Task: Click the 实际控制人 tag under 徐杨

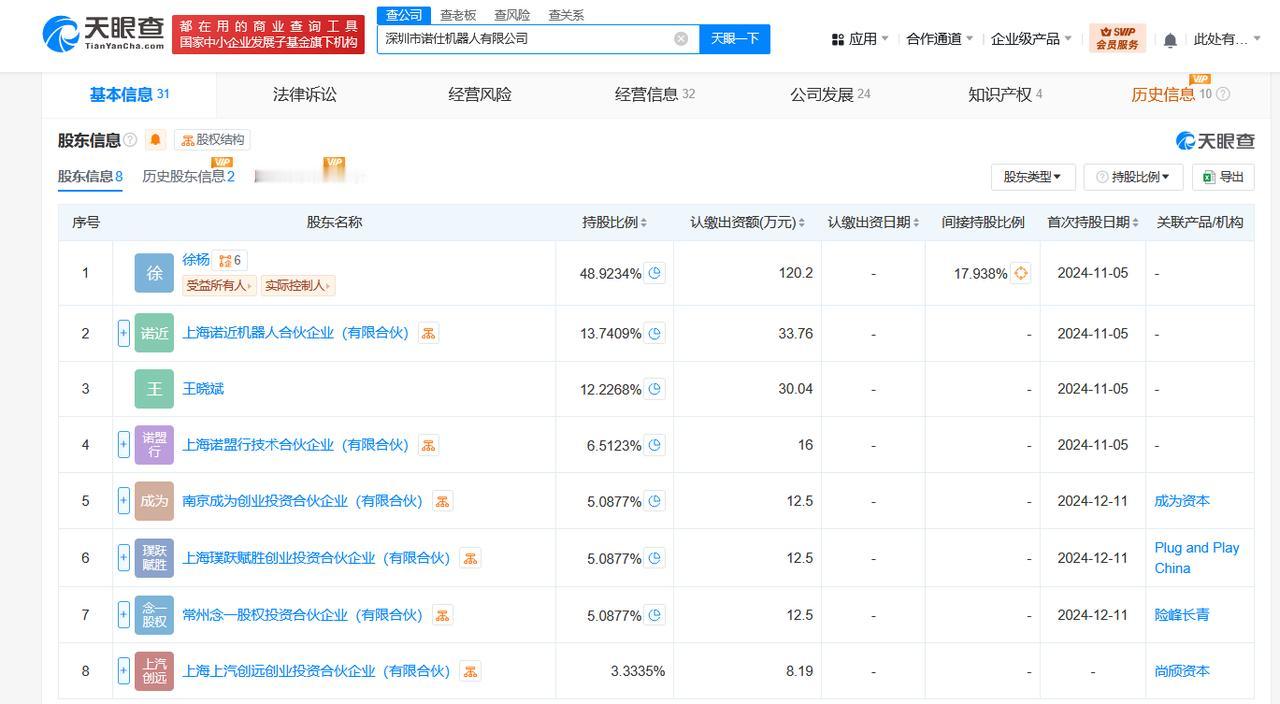Action: tap(297, 286)
